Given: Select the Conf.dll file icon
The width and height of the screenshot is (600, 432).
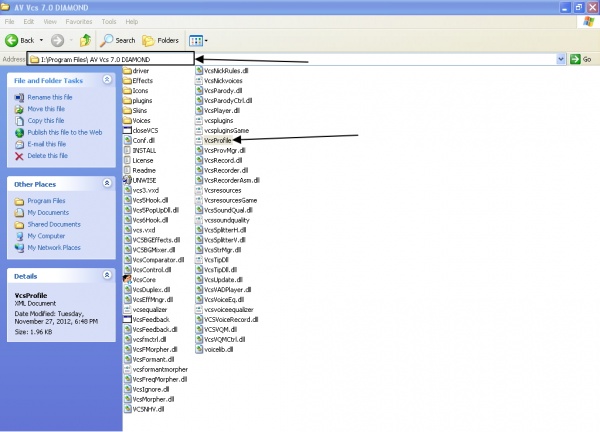Looking at the screenshot, I should [127, 140].
